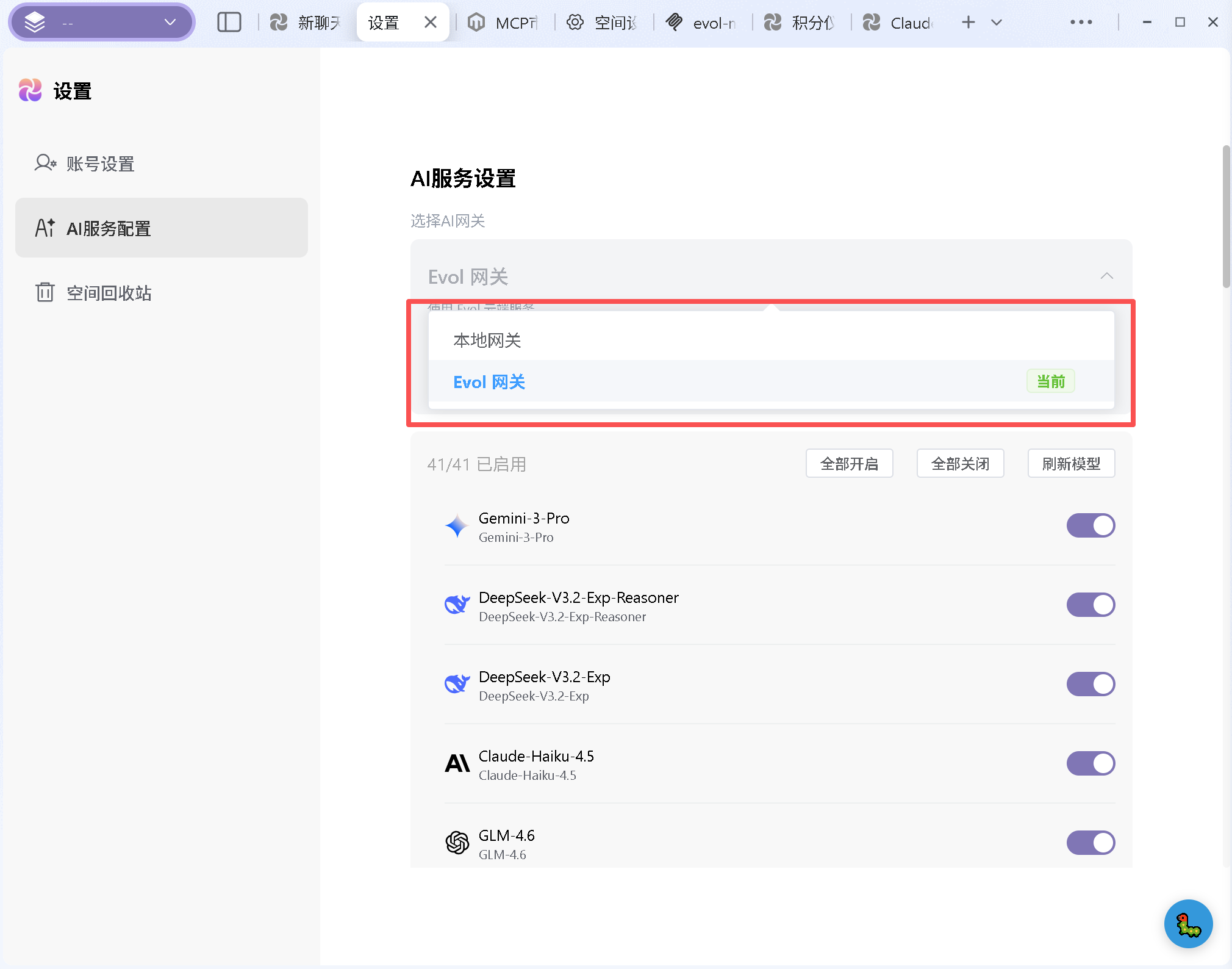Screen dimensions: 1232x969
Task: Click the 刷新模型 button
Action: click(x=1071, y=464)
